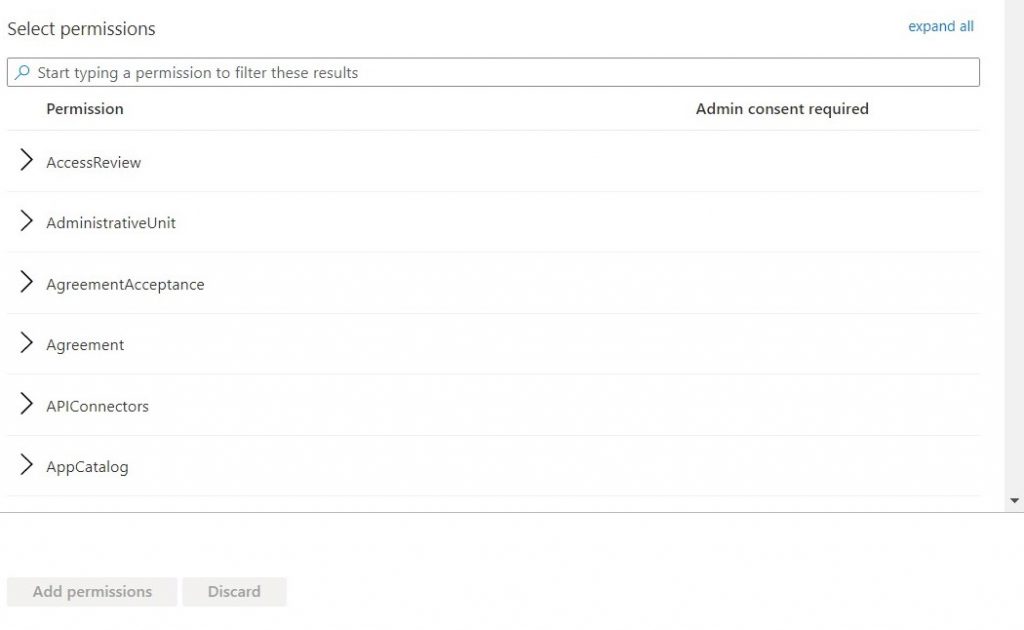Focus the permission filter search box
This screenshot has height=630, width=1024.
(x=493, y=72)
